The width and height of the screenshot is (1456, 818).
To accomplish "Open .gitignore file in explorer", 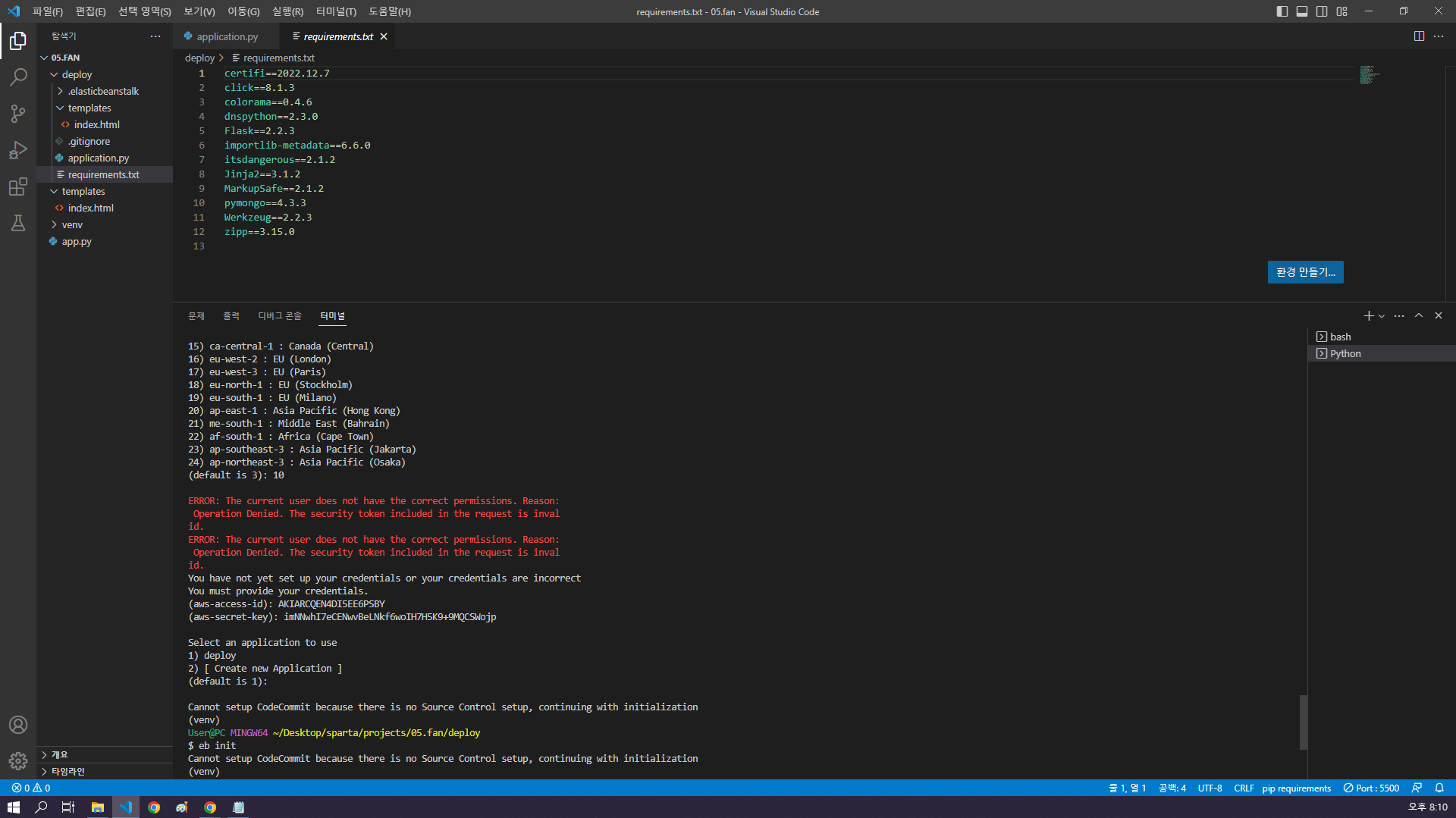I will 105,141.
